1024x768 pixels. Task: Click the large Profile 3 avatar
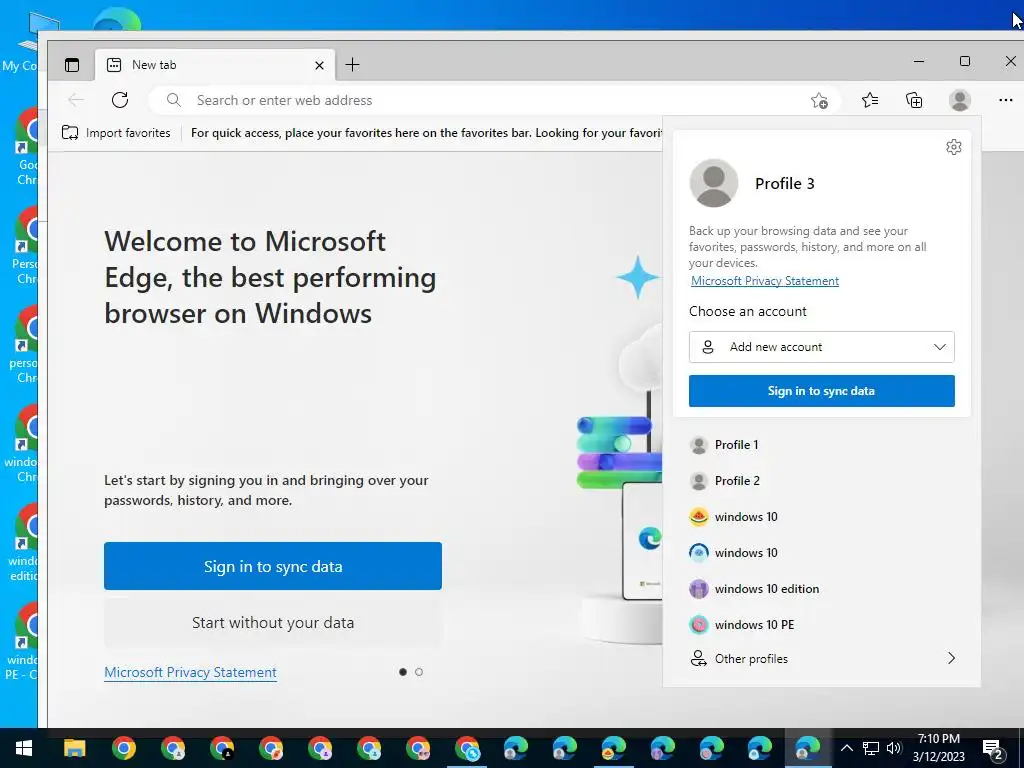[714, 183]
